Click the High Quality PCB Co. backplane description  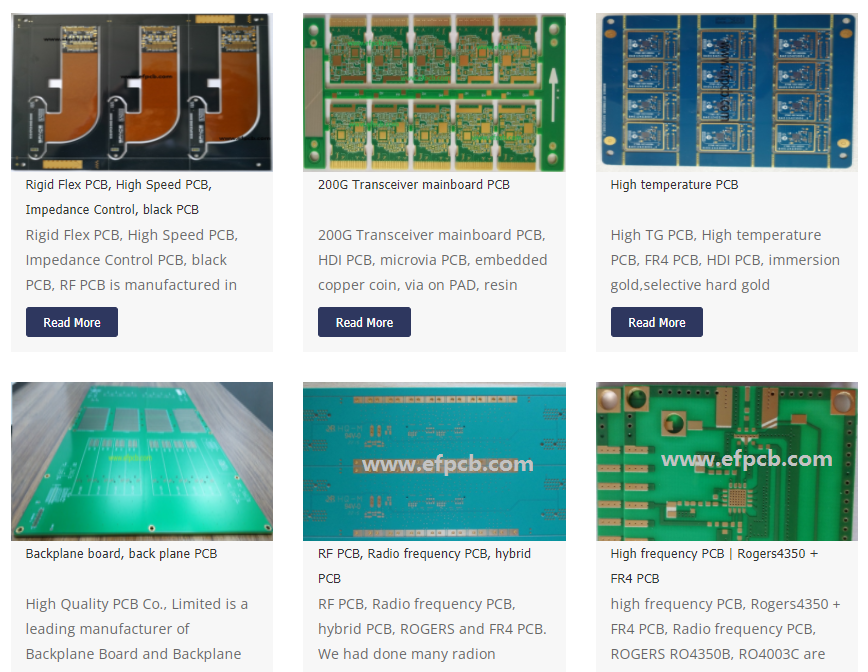point(136,629)
